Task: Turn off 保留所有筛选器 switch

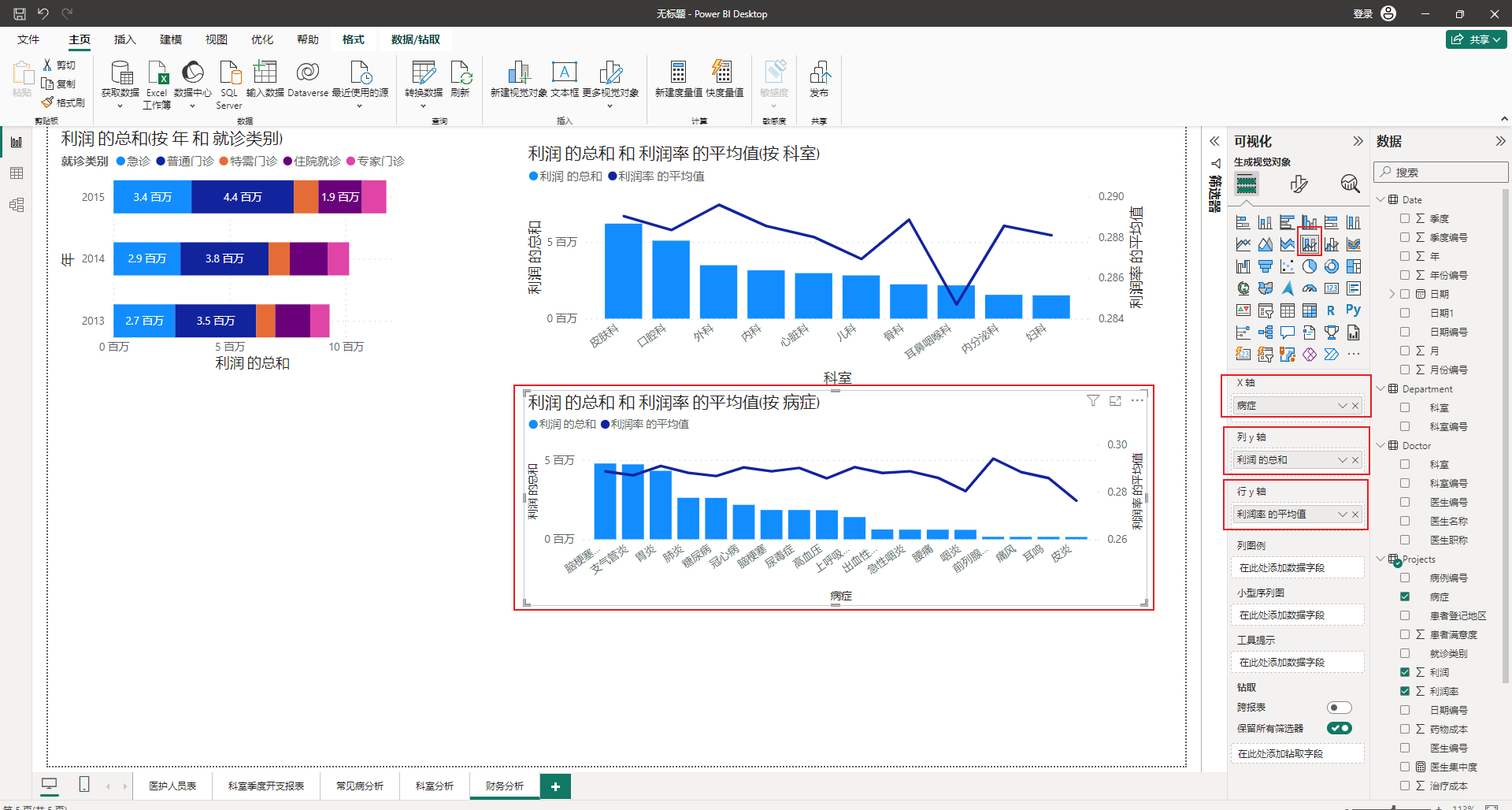Action: click(1339, 728)
